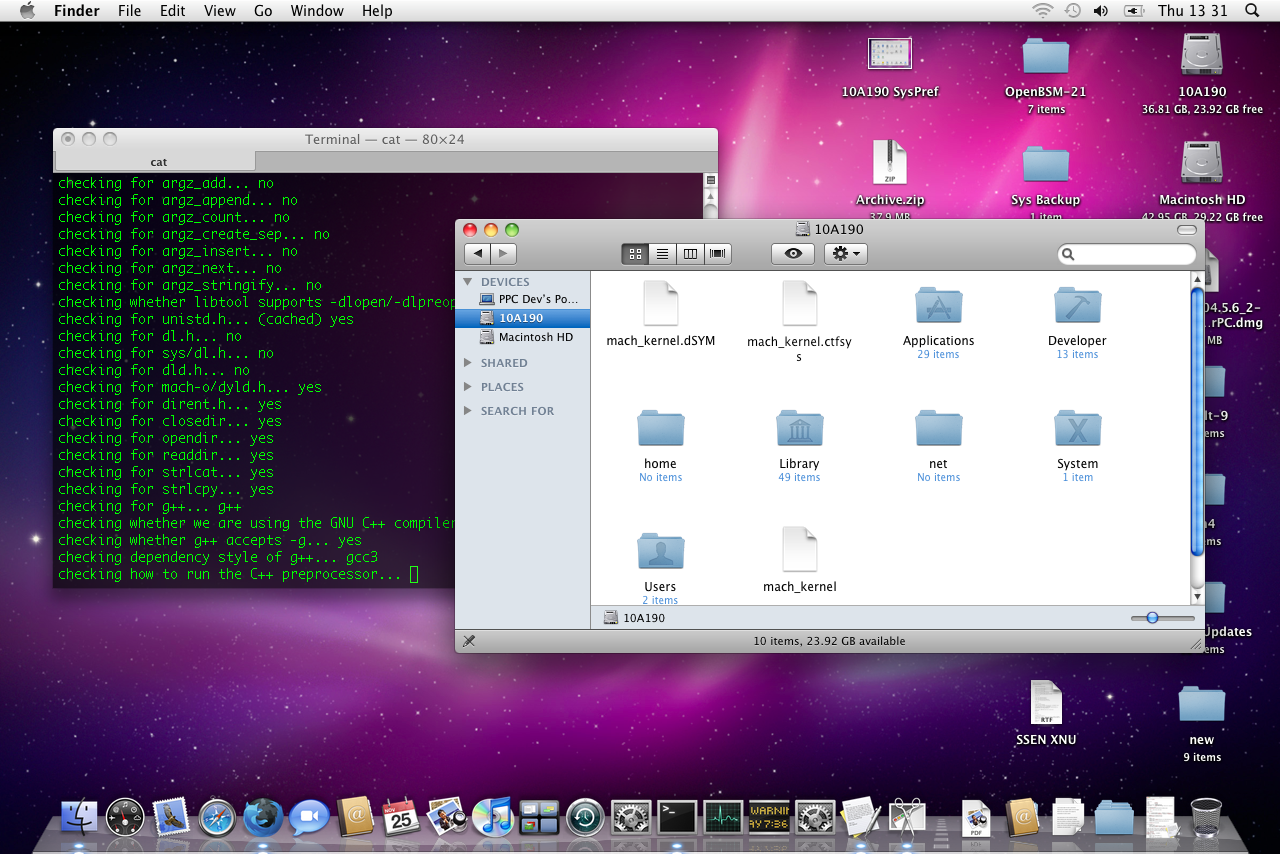Launch iTunes from the Dock

click(492, 817)
